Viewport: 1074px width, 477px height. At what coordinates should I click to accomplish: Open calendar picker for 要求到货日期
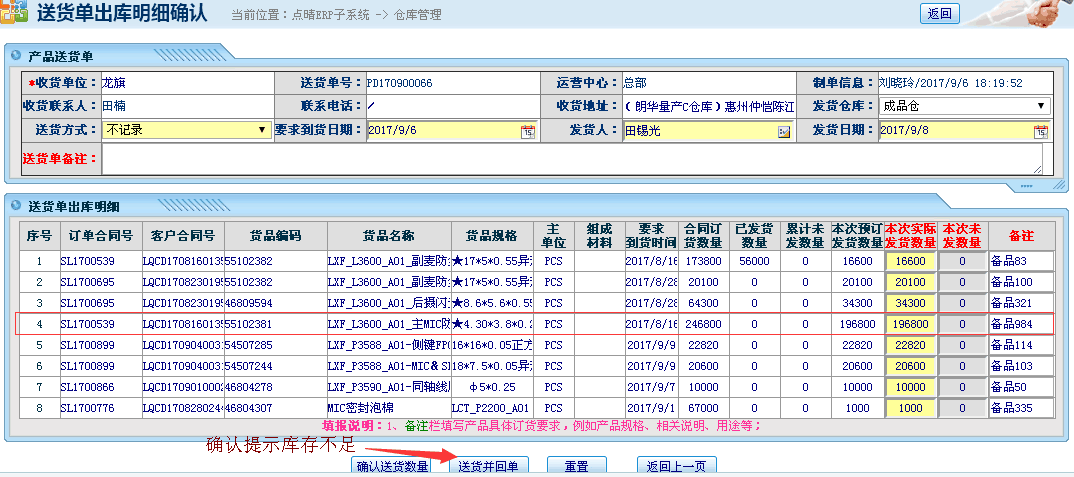point(527,131)
